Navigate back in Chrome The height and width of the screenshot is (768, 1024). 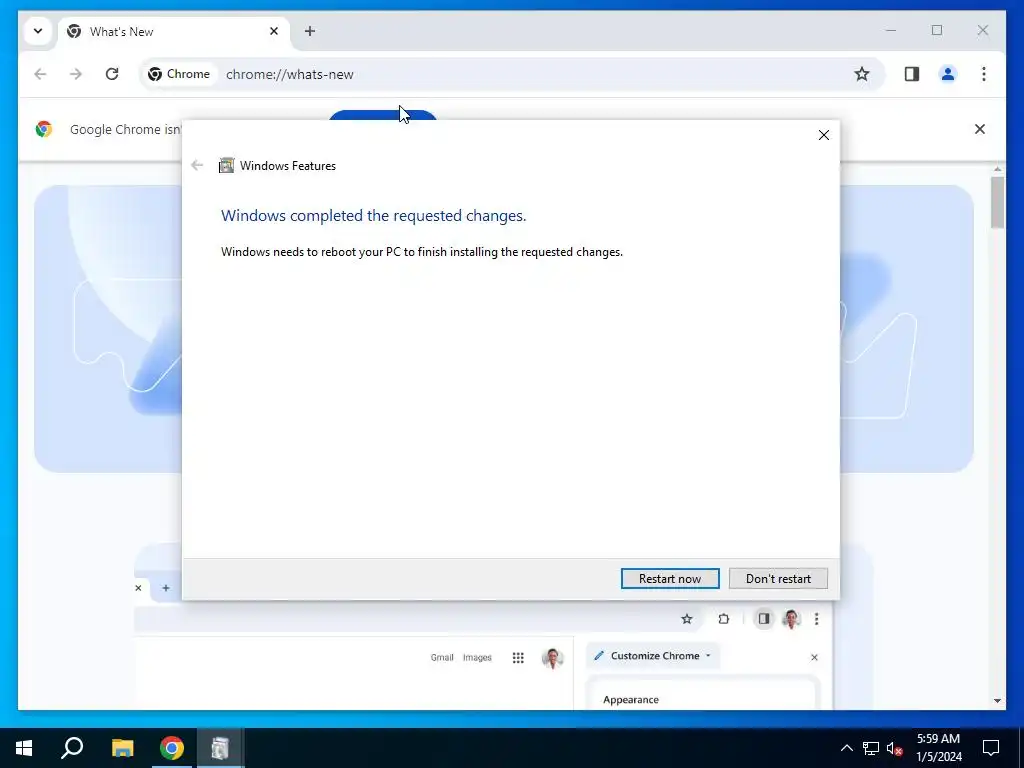tap(40, 74)
